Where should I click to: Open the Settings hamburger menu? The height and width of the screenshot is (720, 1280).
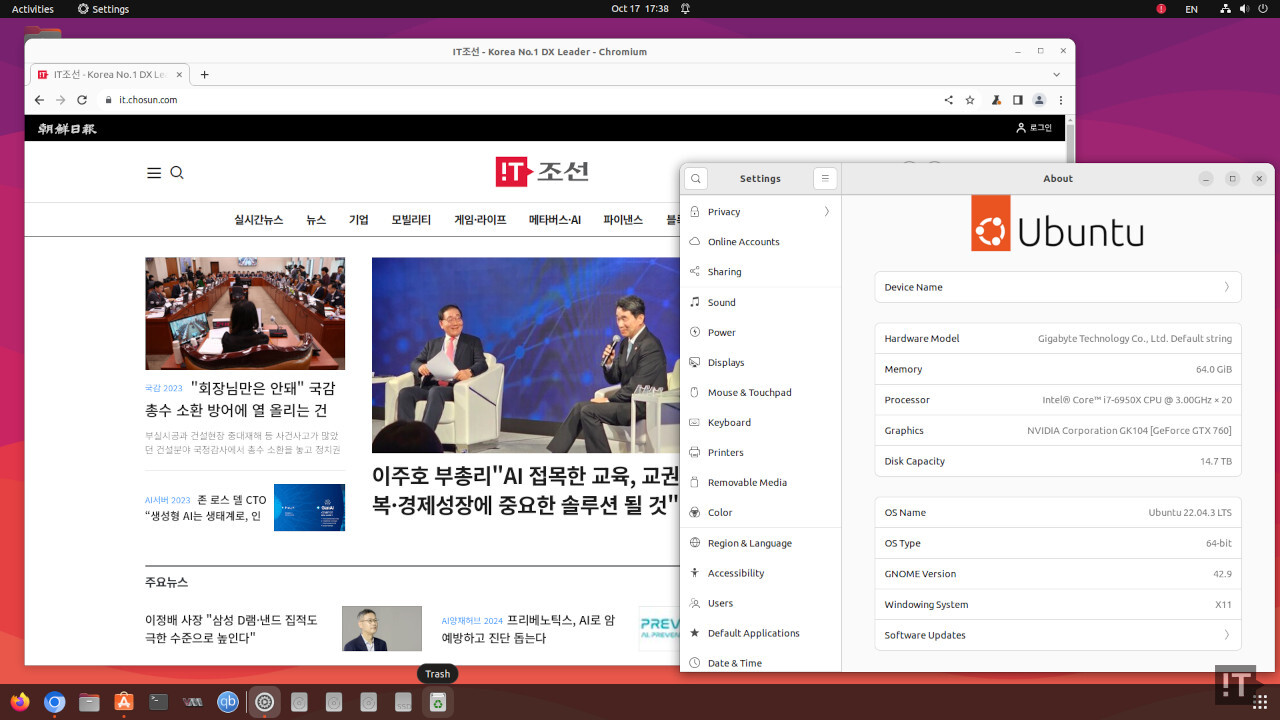coord(824,178)
